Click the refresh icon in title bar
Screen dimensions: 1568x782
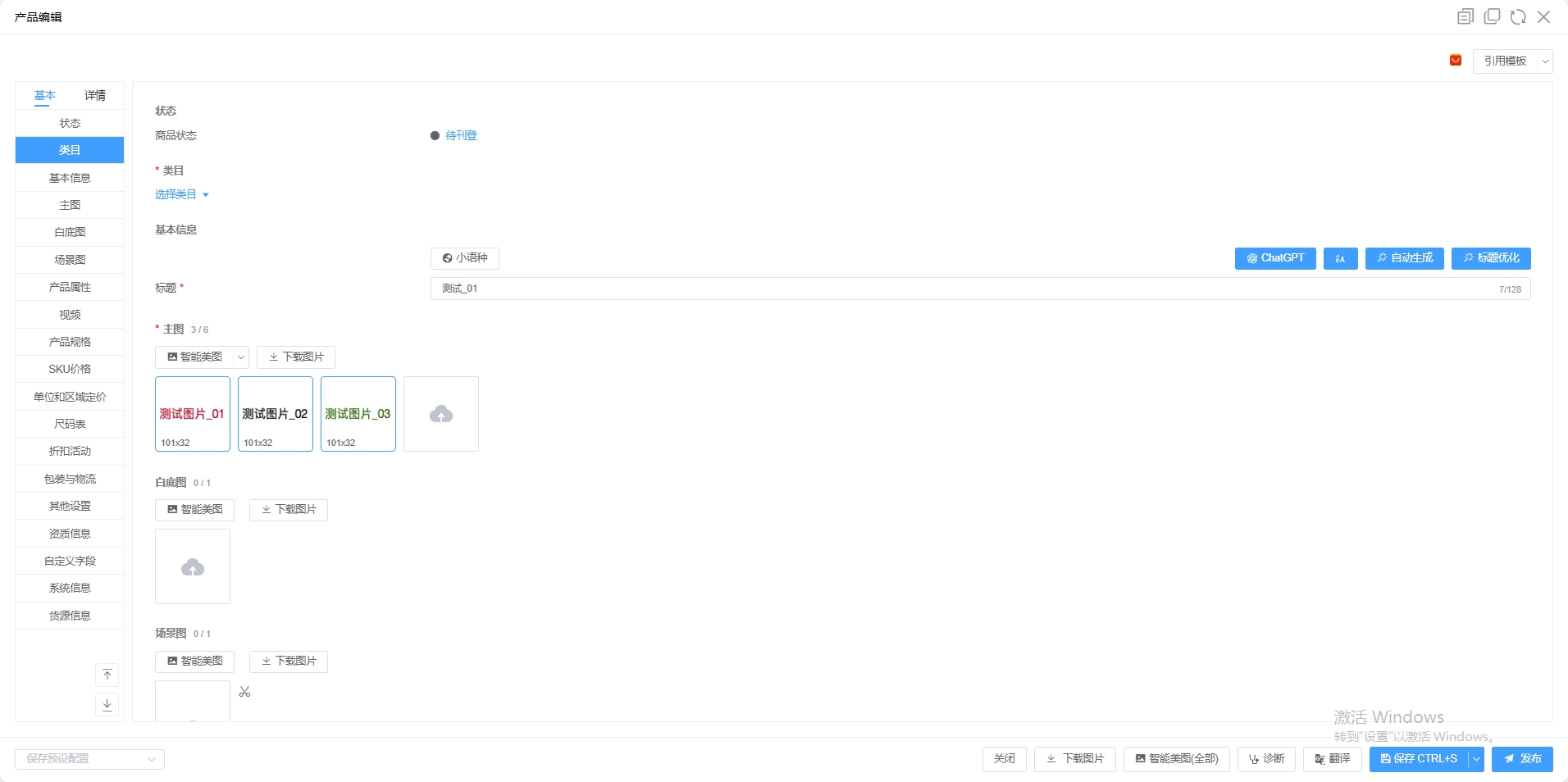[x=1518, y=17]
